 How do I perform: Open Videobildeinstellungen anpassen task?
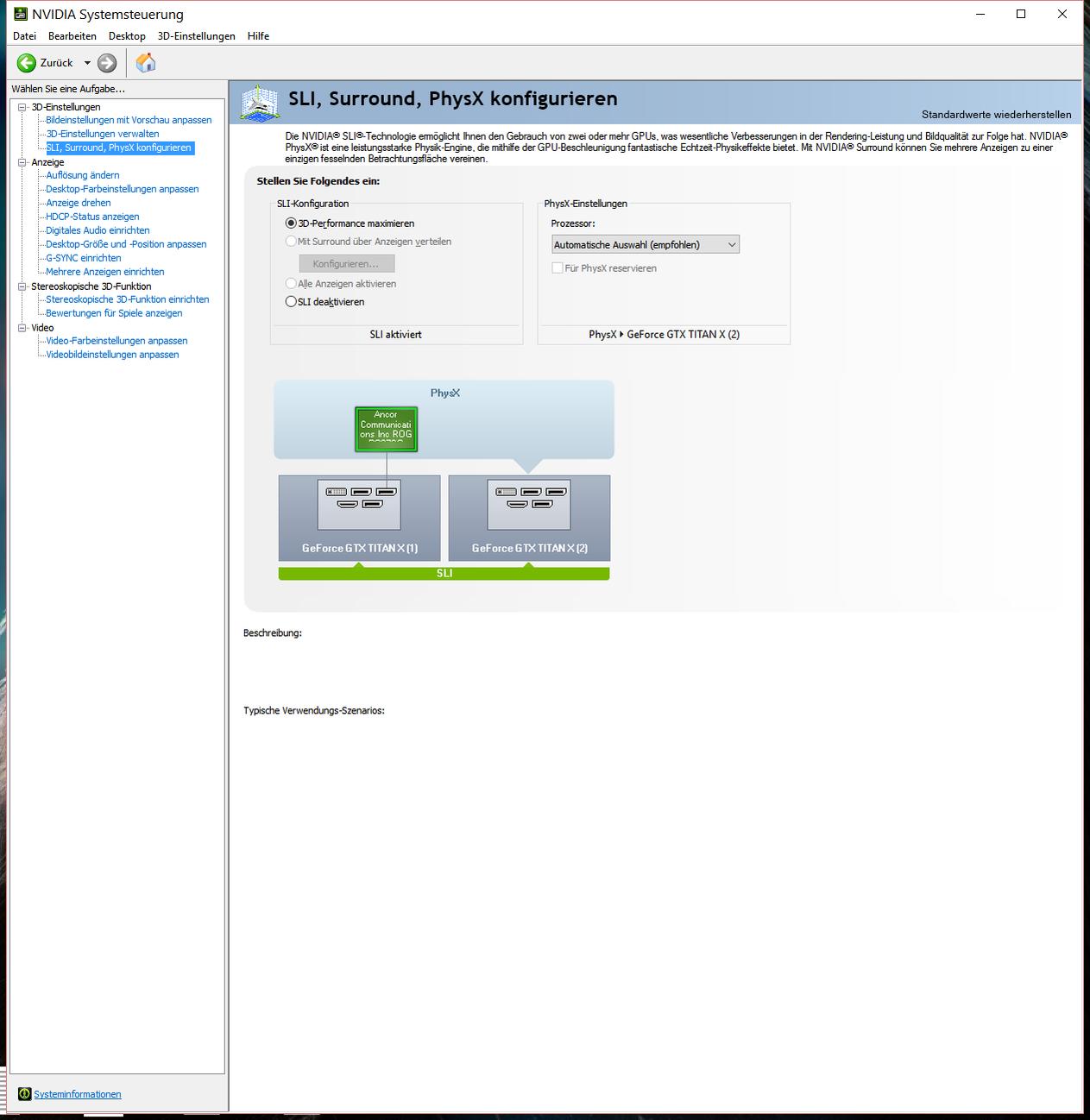pyautogui.click(x=112, y=355)
